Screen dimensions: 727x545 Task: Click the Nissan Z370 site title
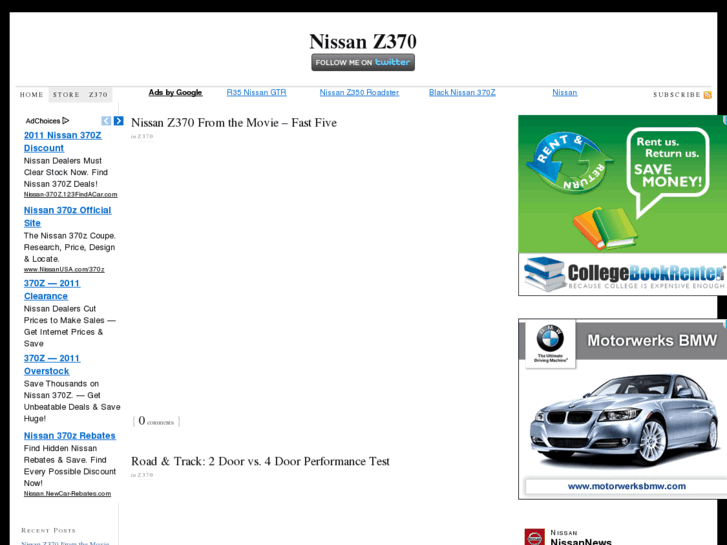pyautogui.click(x=363, y=41)
